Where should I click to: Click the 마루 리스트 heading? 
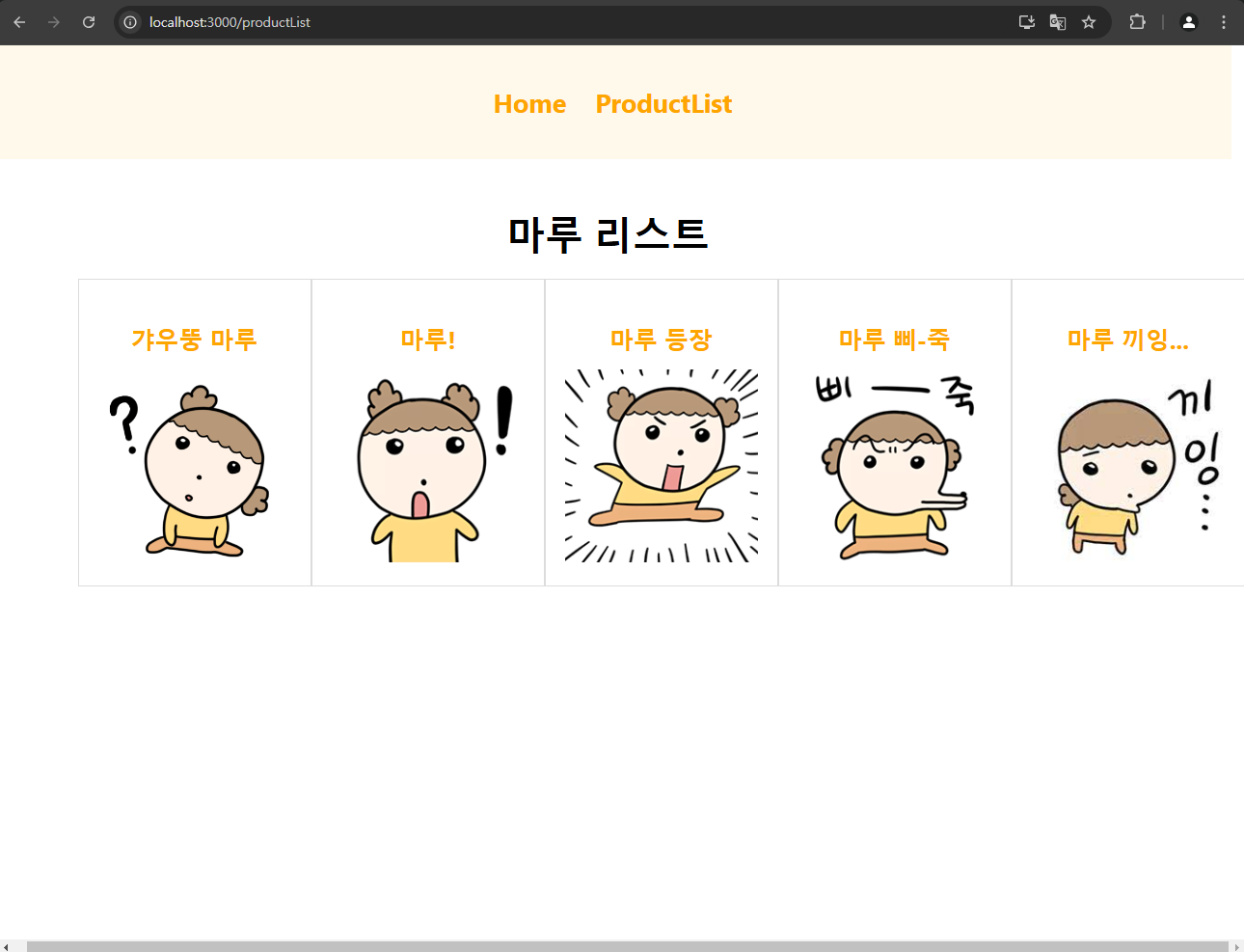[608, 234]
